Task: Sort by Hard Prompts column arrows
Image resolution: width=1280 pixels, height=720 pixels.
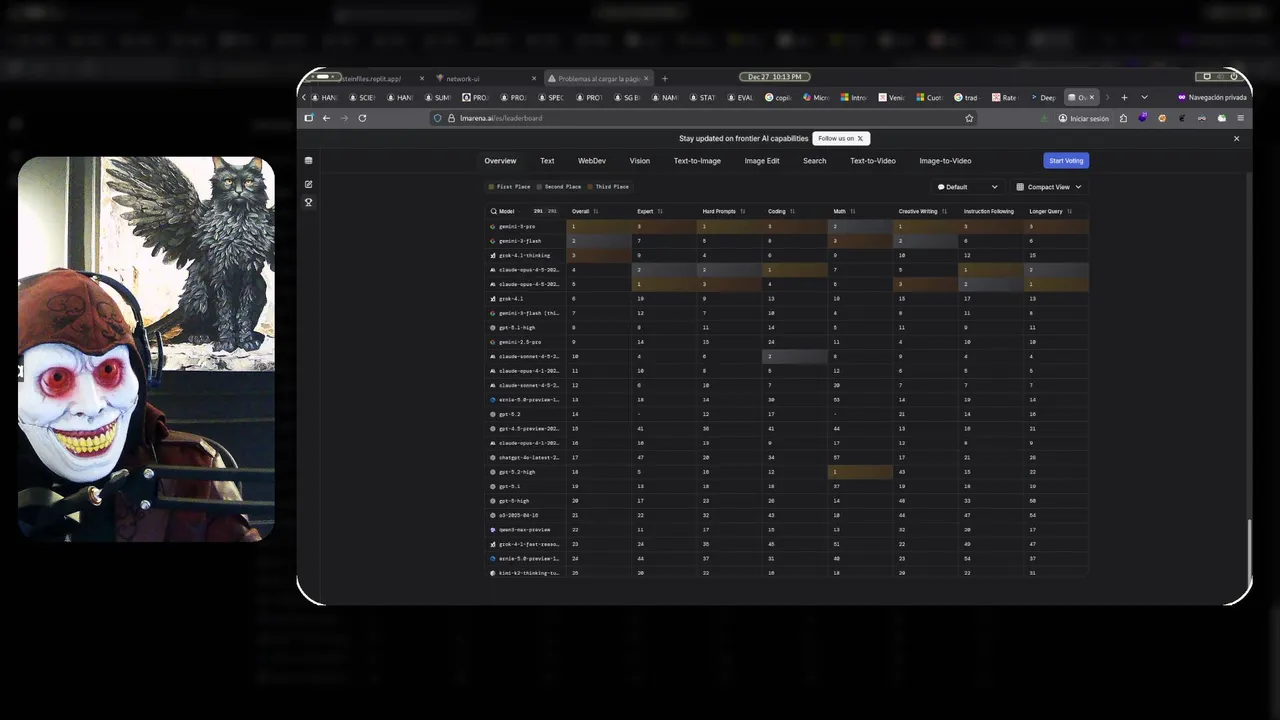Action: pyautogui.click(x=742, y=212)
